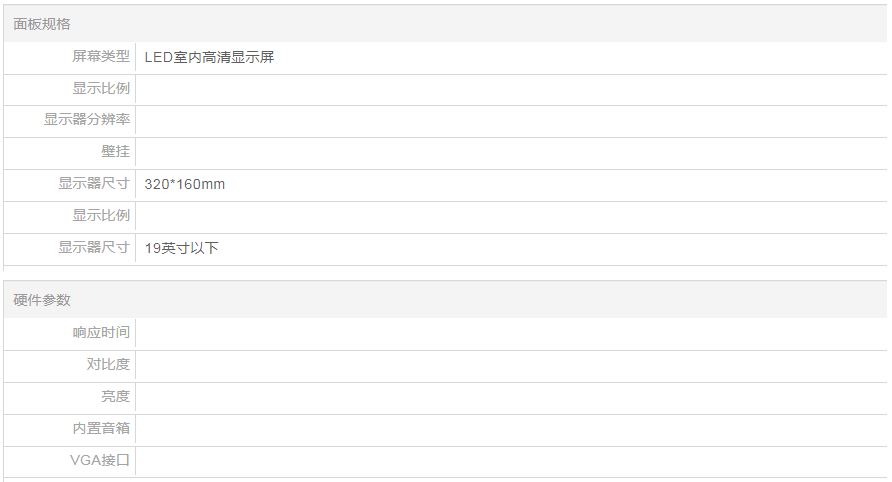The width and height of the screenshot is (892, 482).
Task: Click the 响应时间 label
Action: click(100, 333)
